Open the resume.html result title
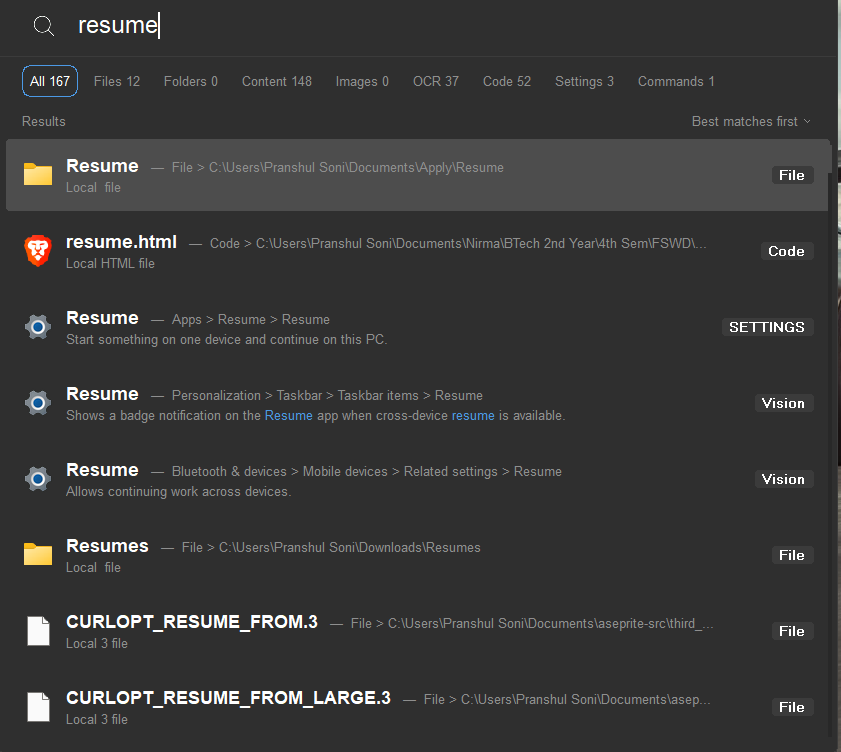 [x=121, y=242]
